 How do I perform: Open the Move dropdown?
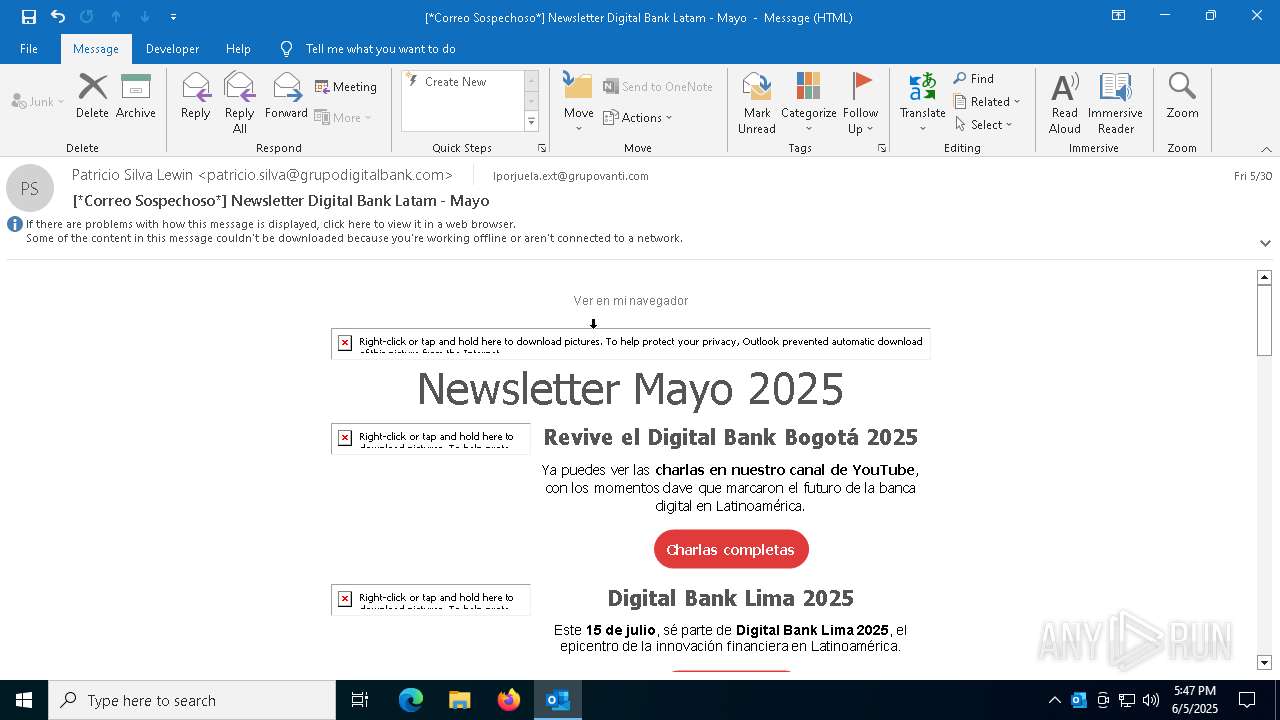pyautogui.click(x=578, y=103)
